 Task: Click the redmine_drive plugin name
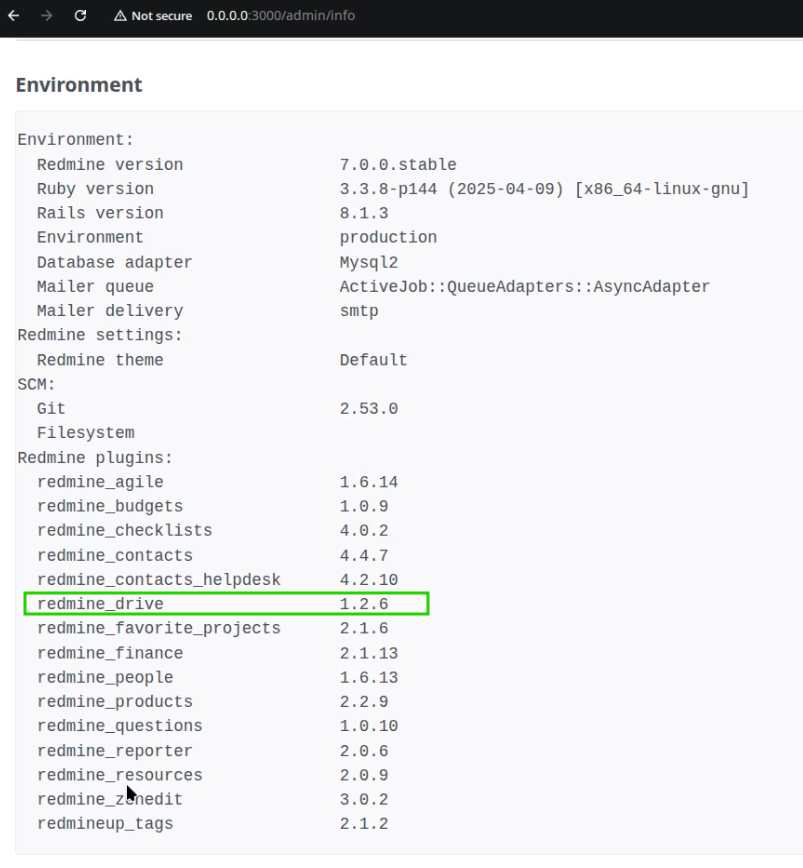(x=100, y=604)
